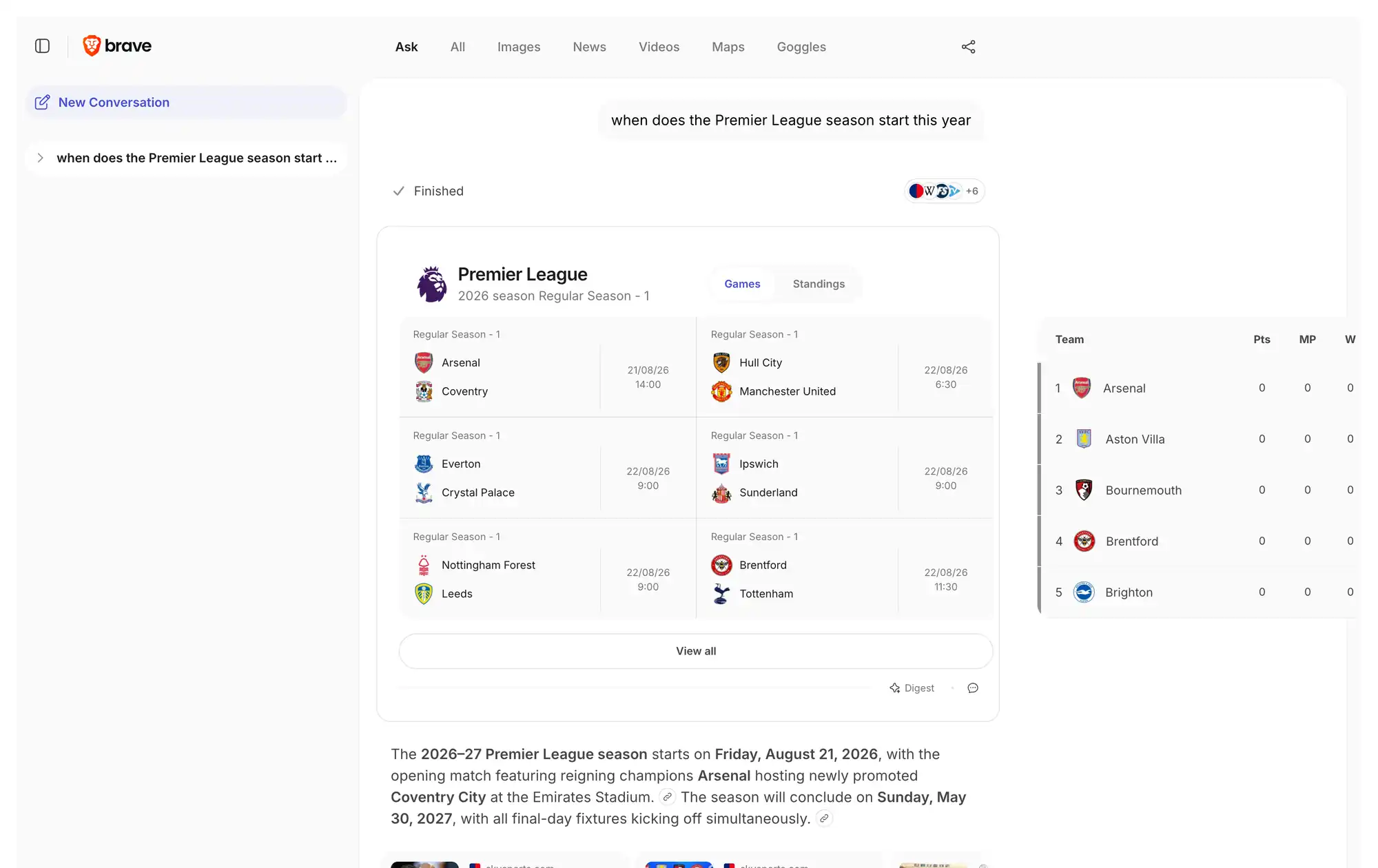Click the Digest sparkle icon
The image size is (1378, 868).
(894, 688)
